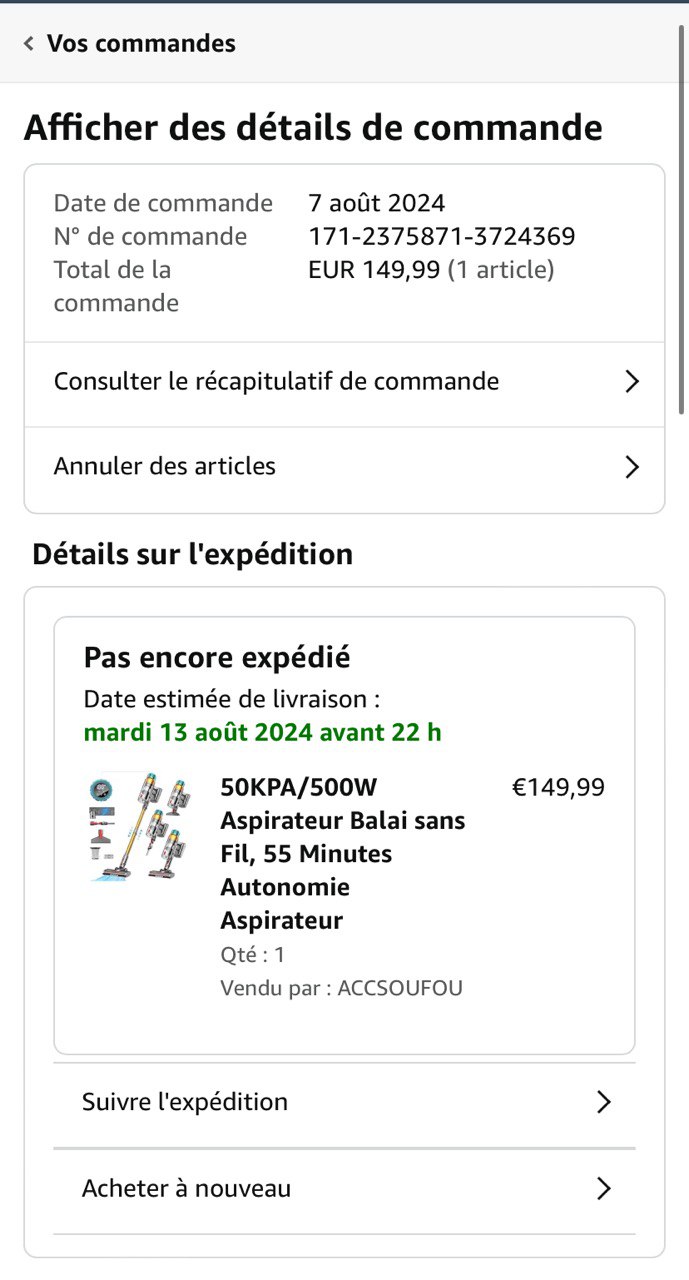Click order total EUR 149,99 (1 article)
The width and height of the screenshot is (689, 1280).
click(x=431, y=270)
